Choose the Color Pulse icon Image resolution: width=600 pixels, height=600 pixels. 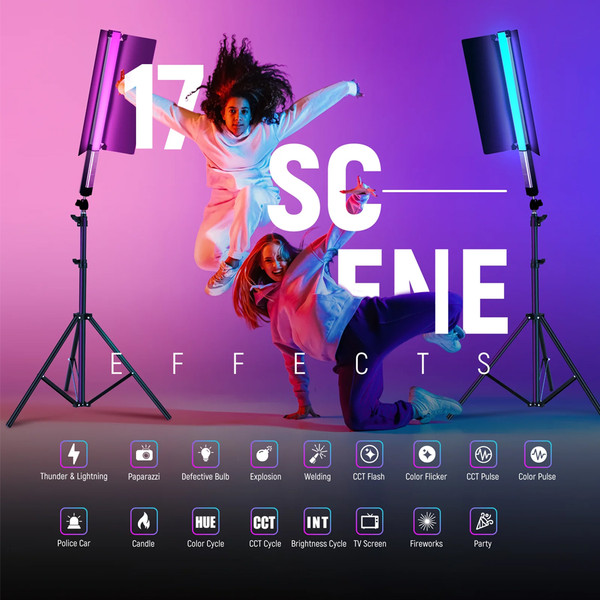(538, 454)
